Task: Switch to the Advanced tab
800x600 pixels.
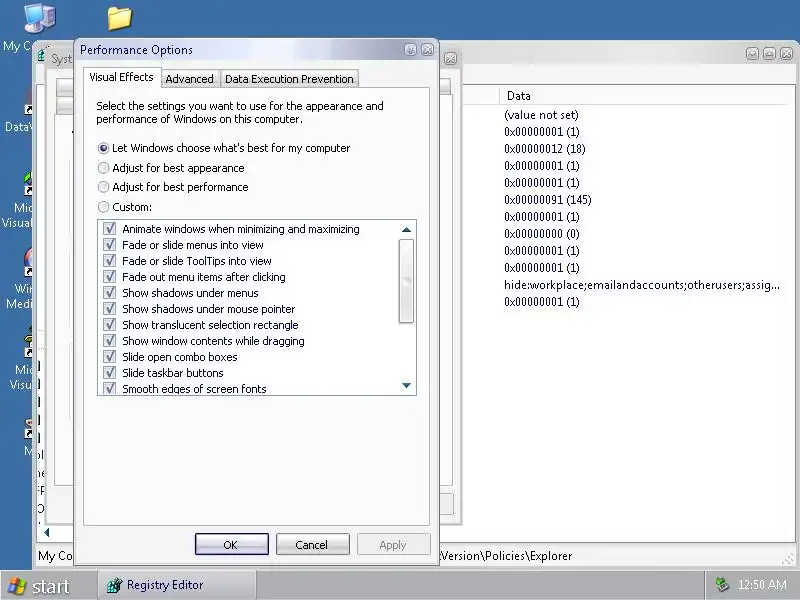Action: click(189, 79)
